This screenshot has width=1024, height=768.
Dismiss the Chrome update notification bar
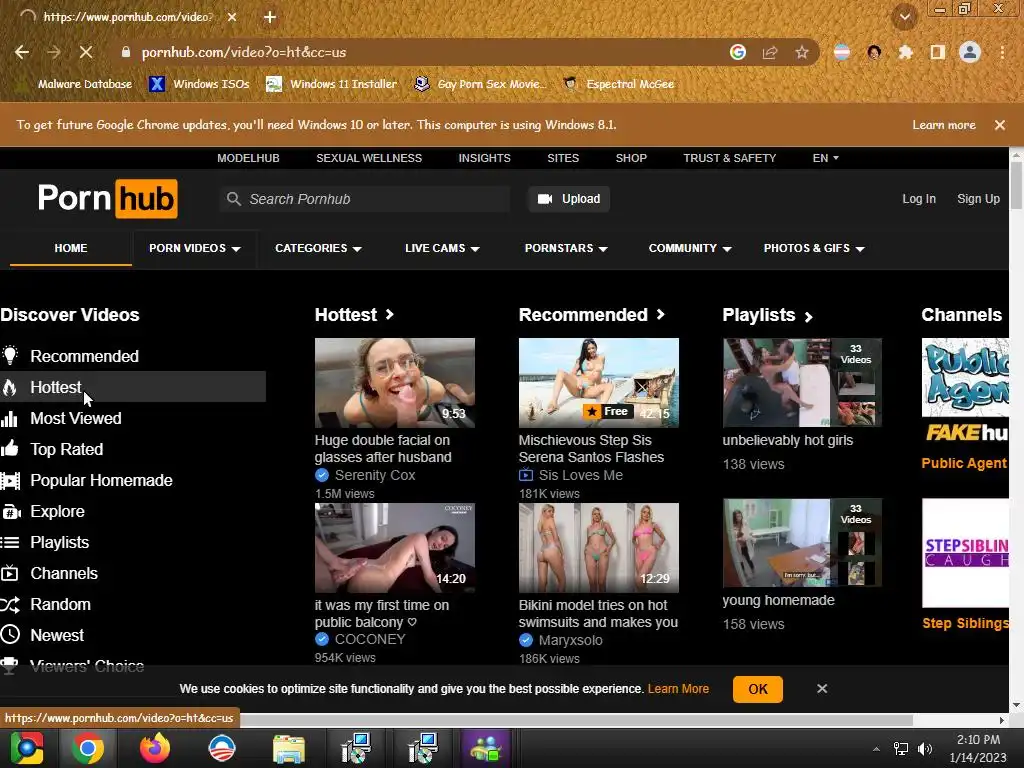[x=1000, y=125]
